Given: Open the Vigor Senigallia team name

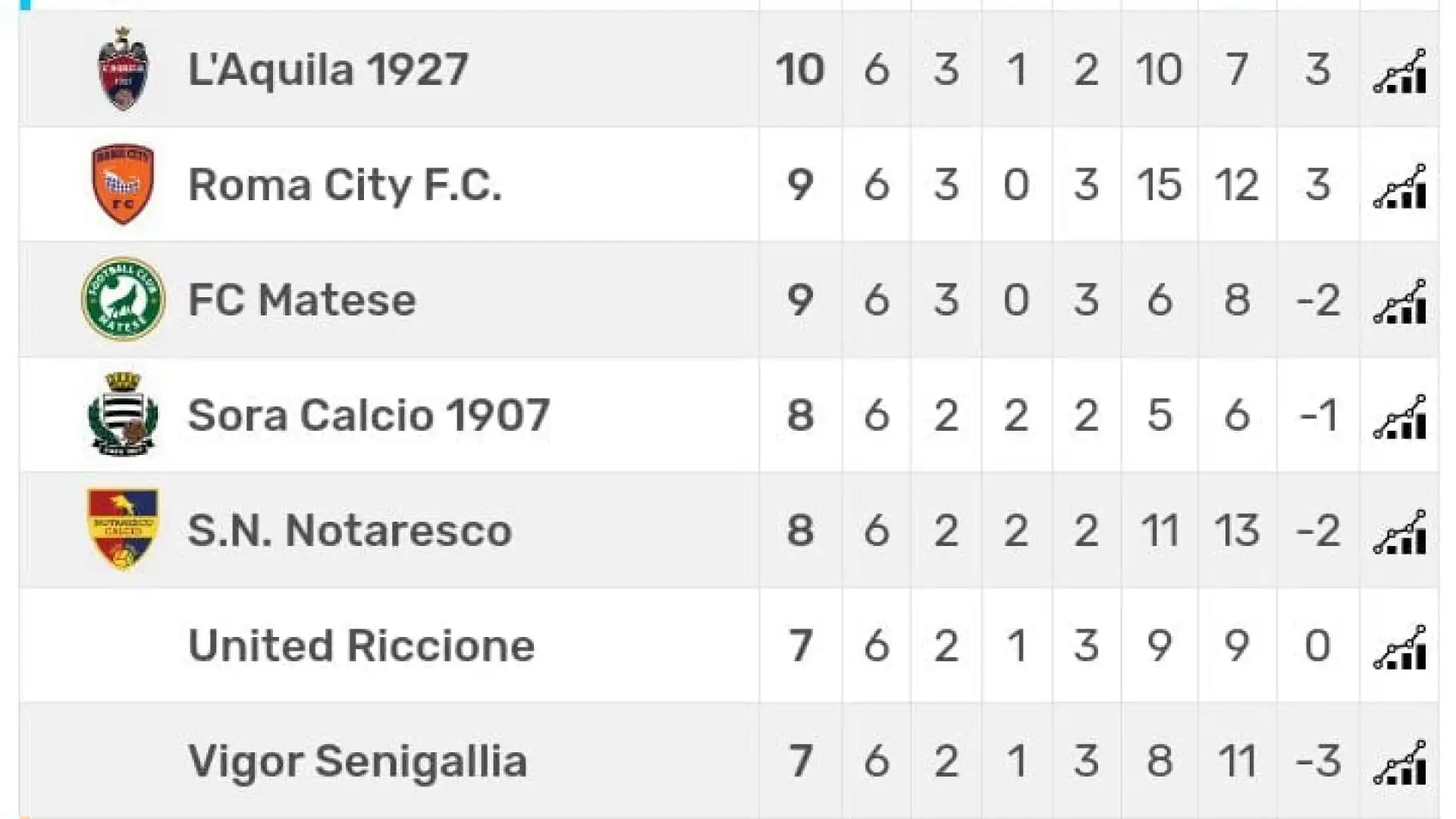Looking at the screenshot, I should 357,761.
